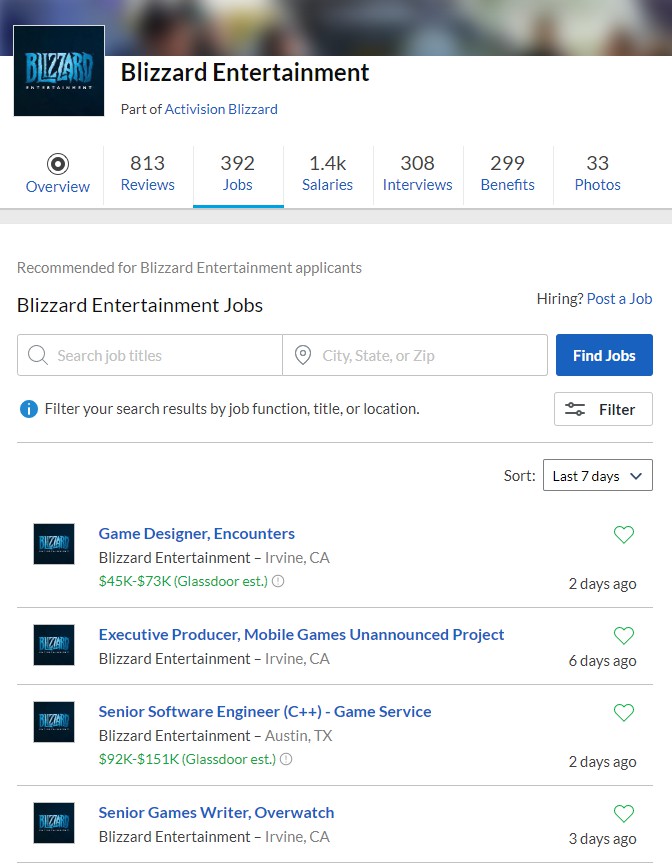Image resolution: width=672 pixels, height=864 pixels.
Task: Open the Salaries tab
Action: [x=328, y=173]
